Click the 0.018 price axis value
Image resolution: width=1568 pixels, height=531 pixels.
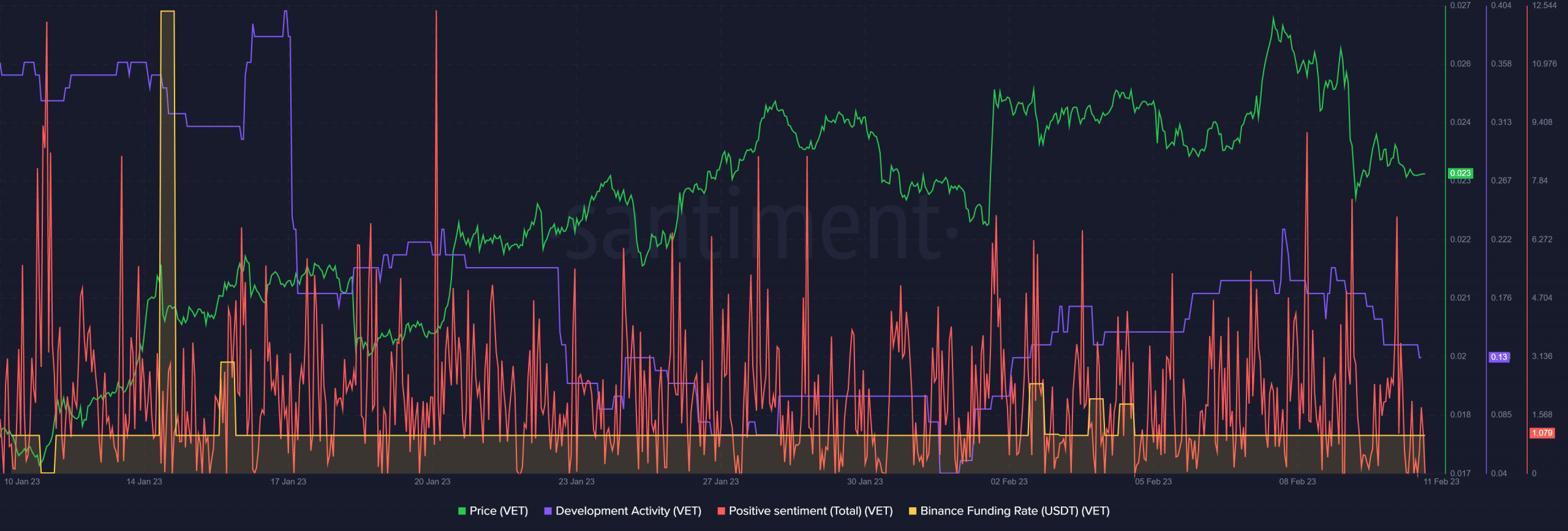(x=1460, y=415)
